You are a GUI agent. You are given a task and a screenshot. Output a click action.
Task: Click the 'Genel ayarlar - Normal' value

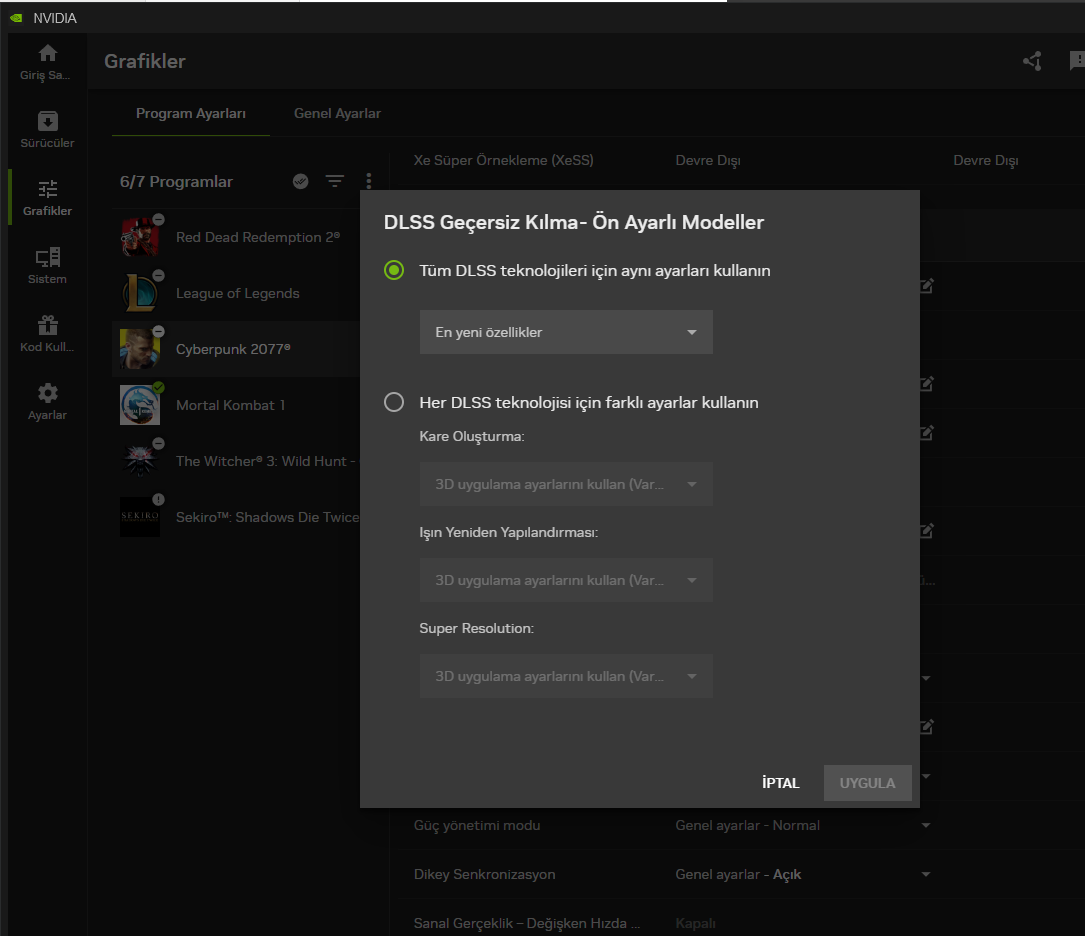pos(747,825)
